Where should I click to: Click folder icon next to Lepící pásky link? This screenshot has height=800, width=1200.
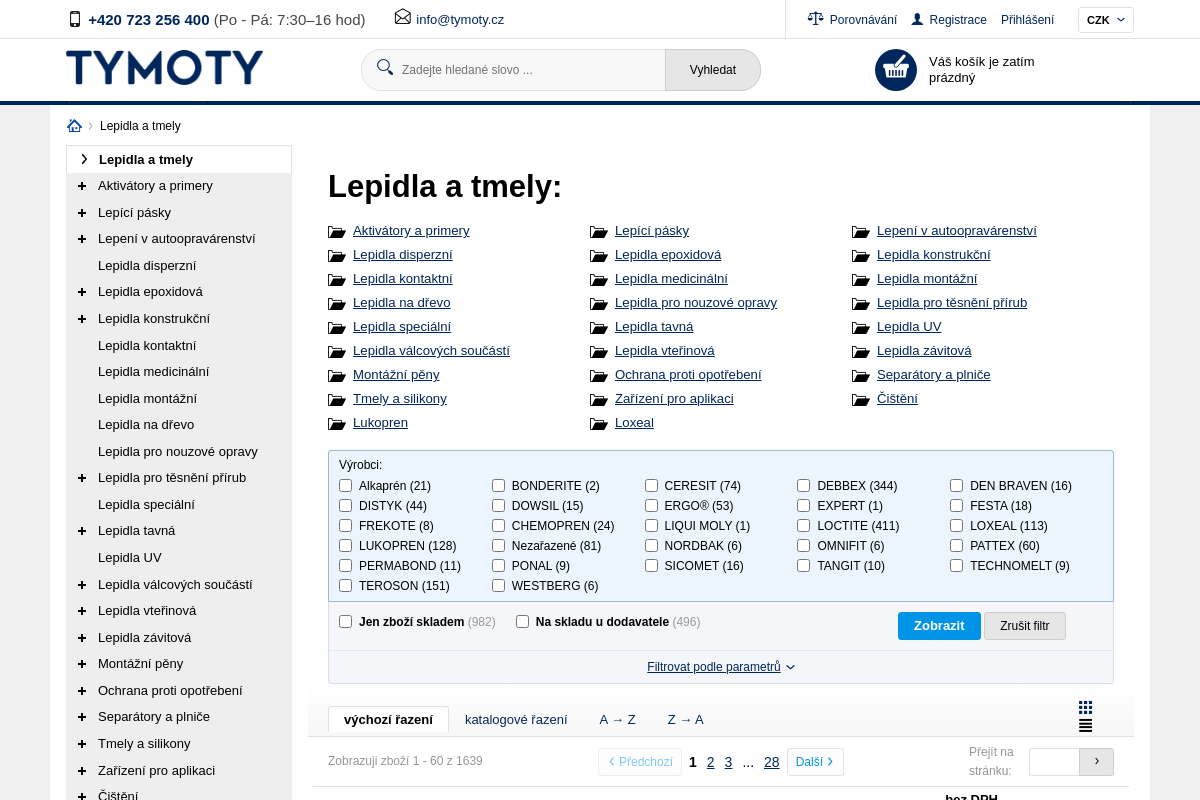598,232
